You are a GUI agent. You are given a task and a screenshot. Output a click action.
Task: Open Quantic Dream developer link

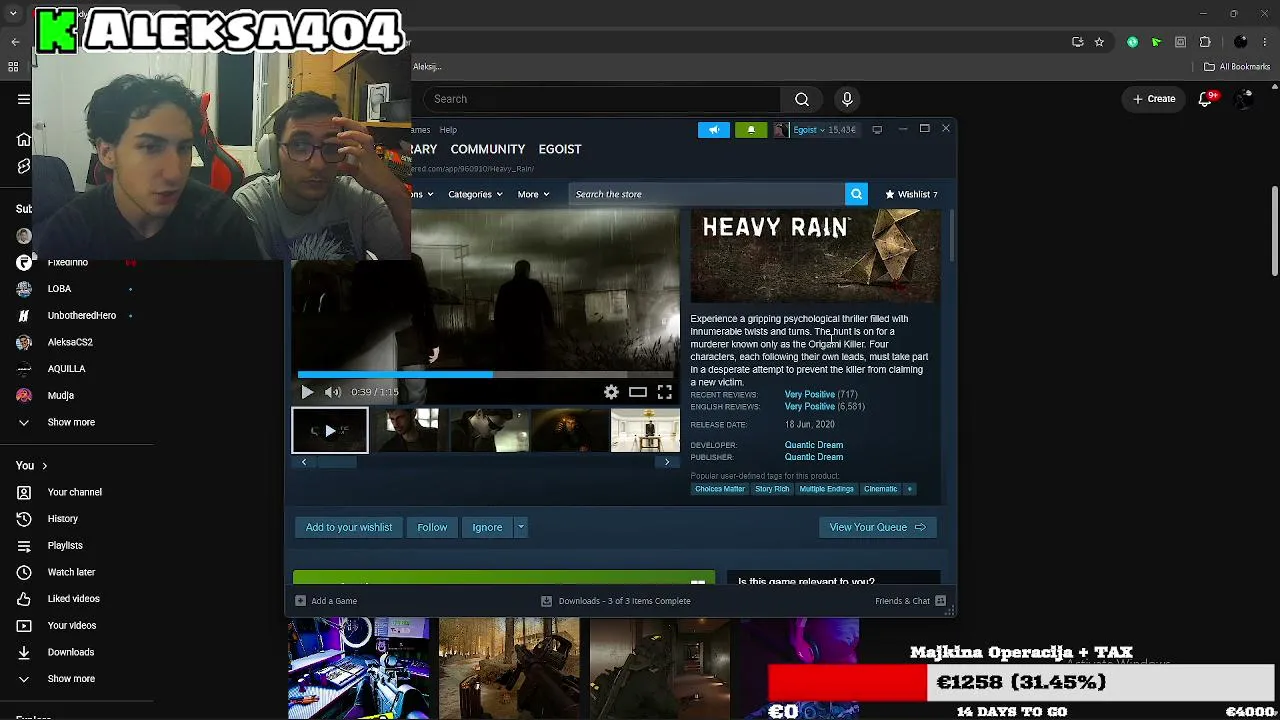(x=814, y=445)
